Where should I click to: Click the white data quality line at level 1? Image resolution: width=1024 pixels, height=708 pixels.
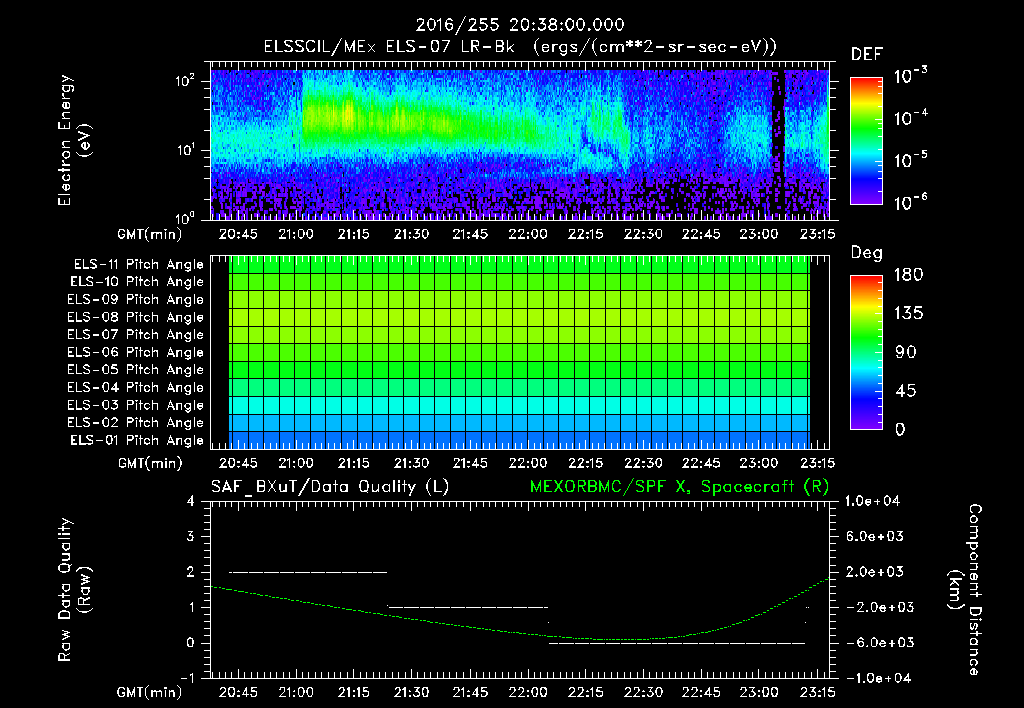(x=468, y=607)
